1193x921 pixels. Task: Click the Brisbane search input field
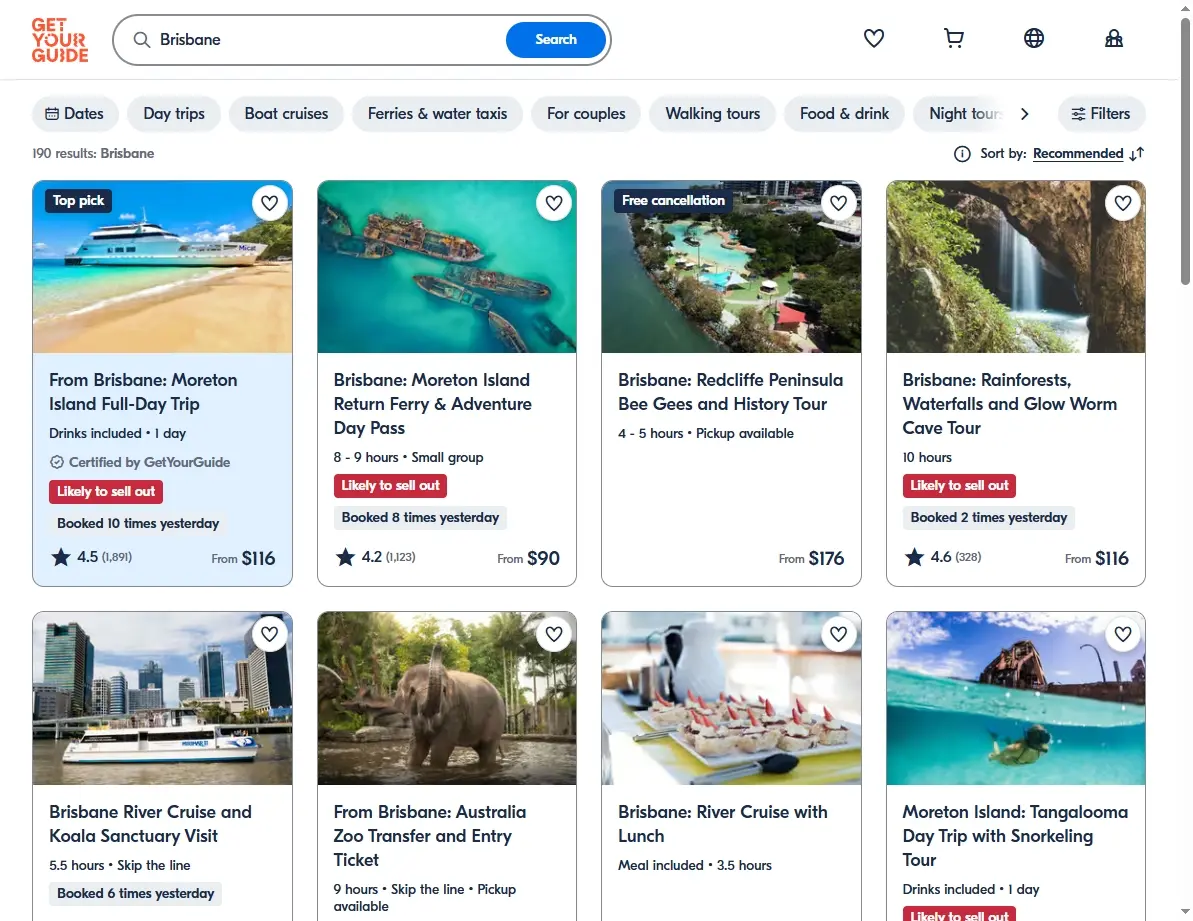click(x=327, y=40)
